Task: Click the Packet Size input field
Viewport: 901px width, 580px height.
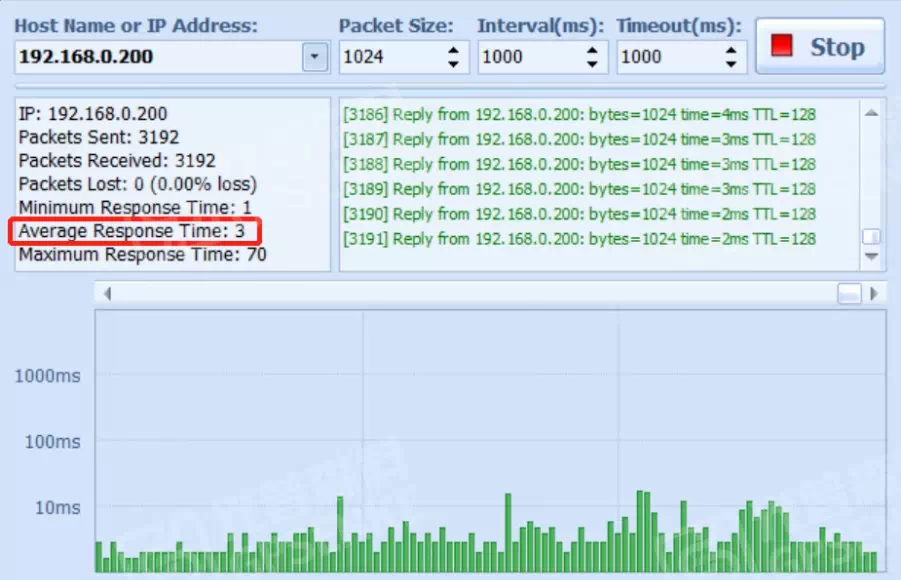Action: tap(391, 57)
